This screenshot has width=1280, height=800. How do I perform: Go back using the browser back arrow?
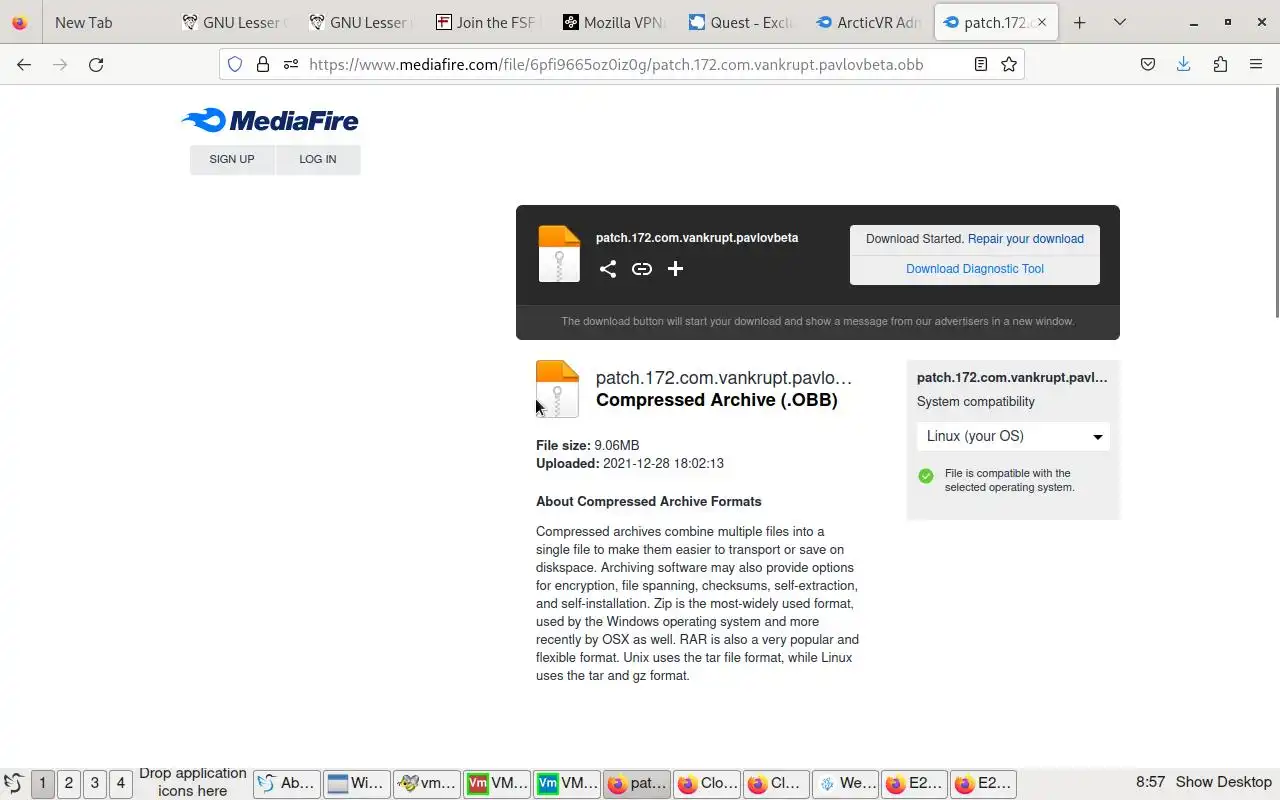[24, 64]
